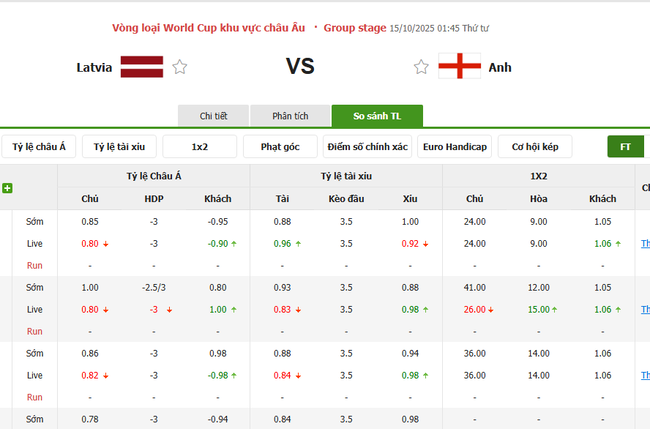Select the Tỷ lệ châu Á filter

[39, 147]
